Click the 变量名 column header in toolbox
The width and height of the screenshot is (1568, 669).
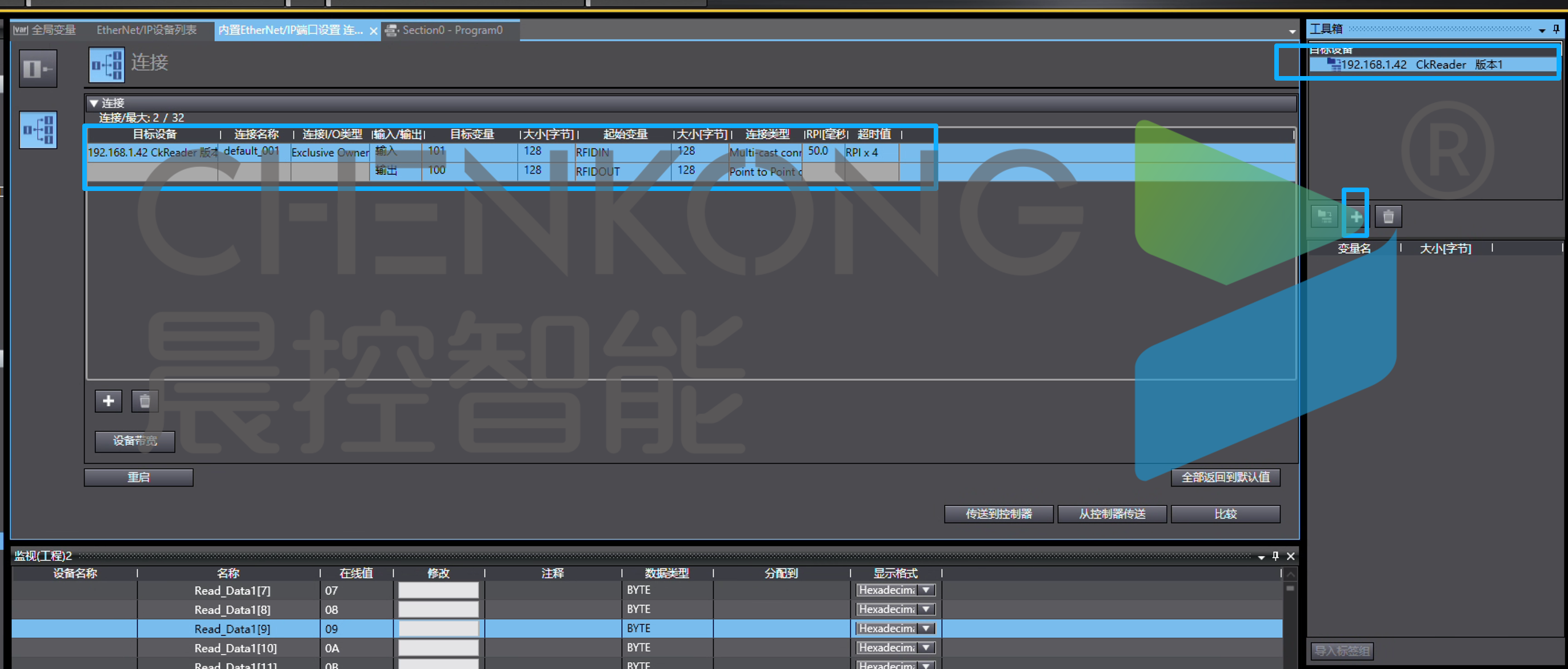[1354, 249]
